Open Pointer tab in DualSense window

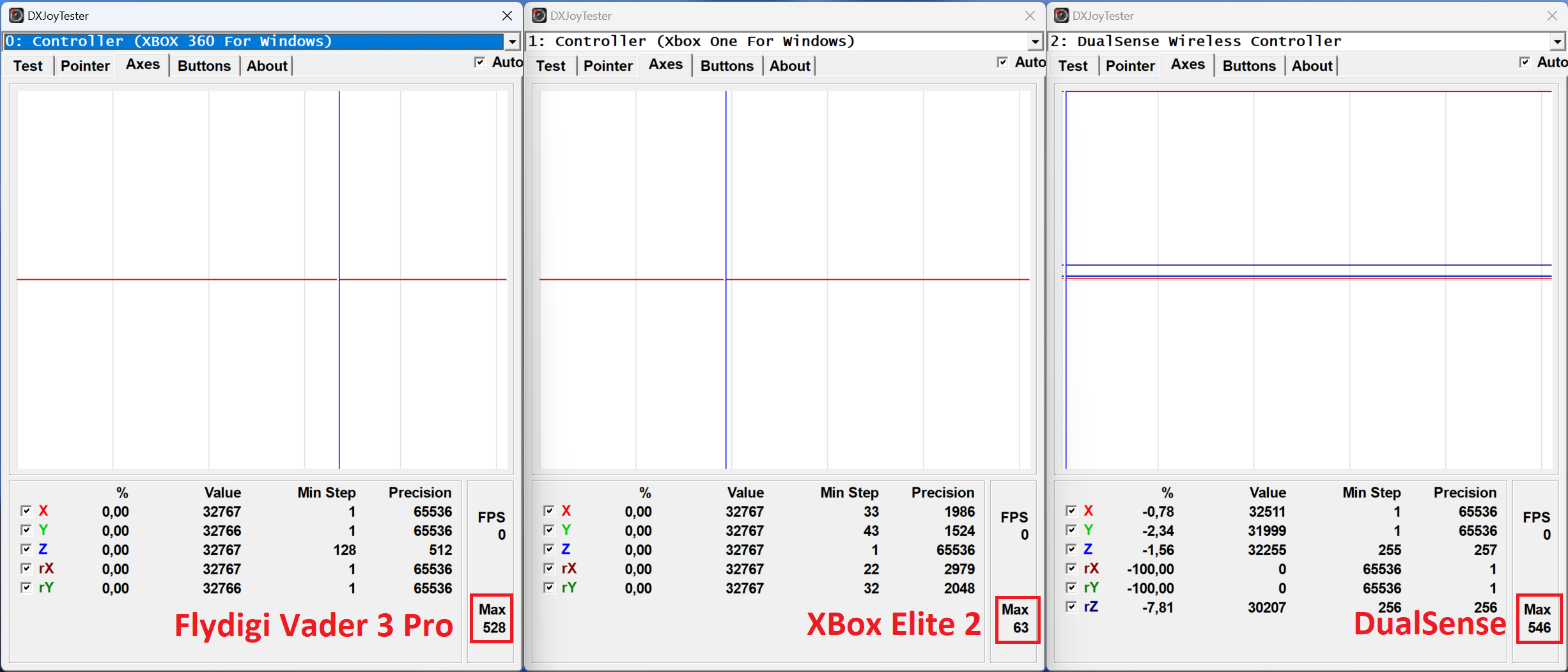tap(1130, 66)
